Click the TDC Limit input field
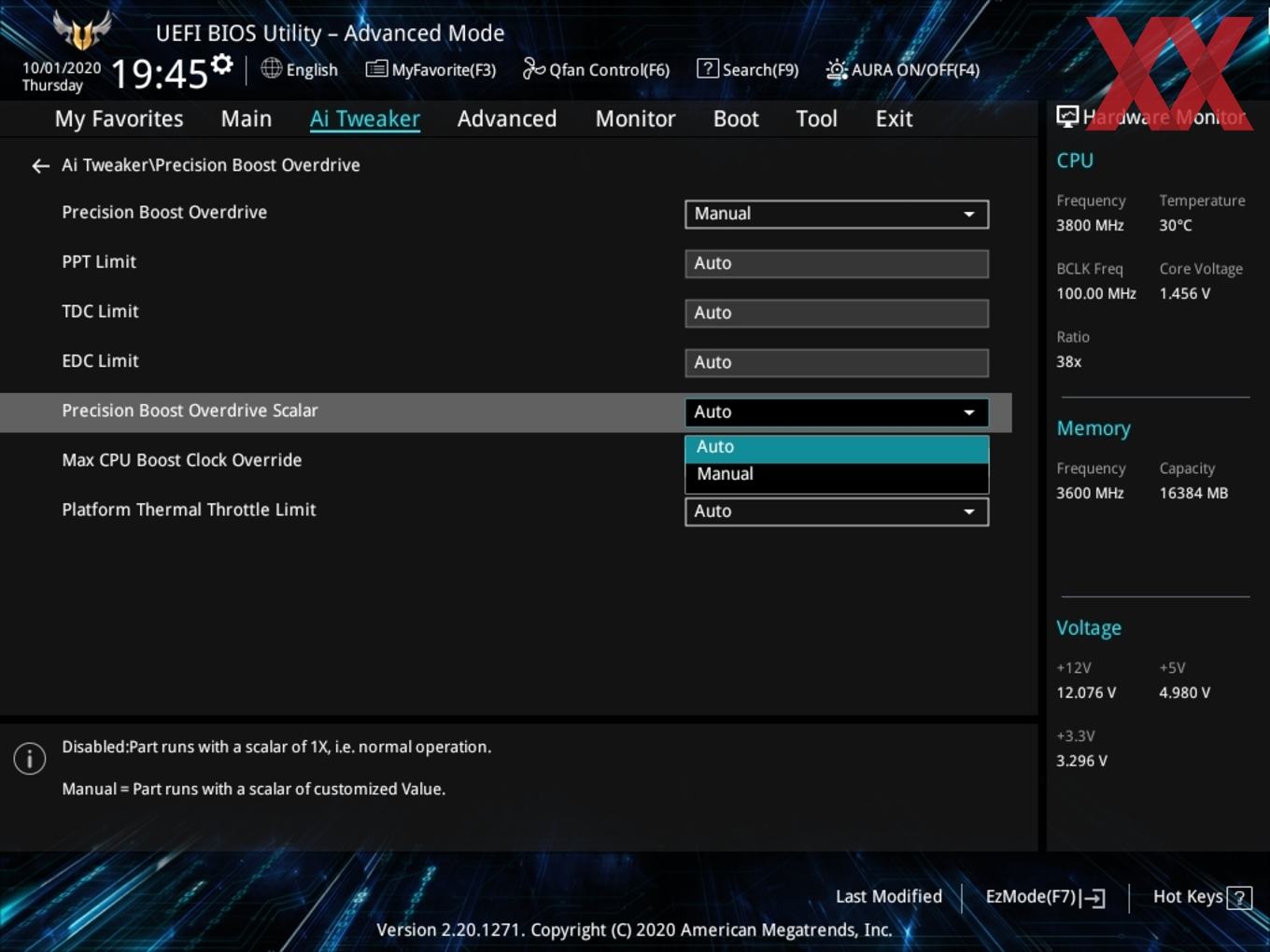The height and width of the screenshot is (952, 1270). pyautogui.click(x=837, y=313)
